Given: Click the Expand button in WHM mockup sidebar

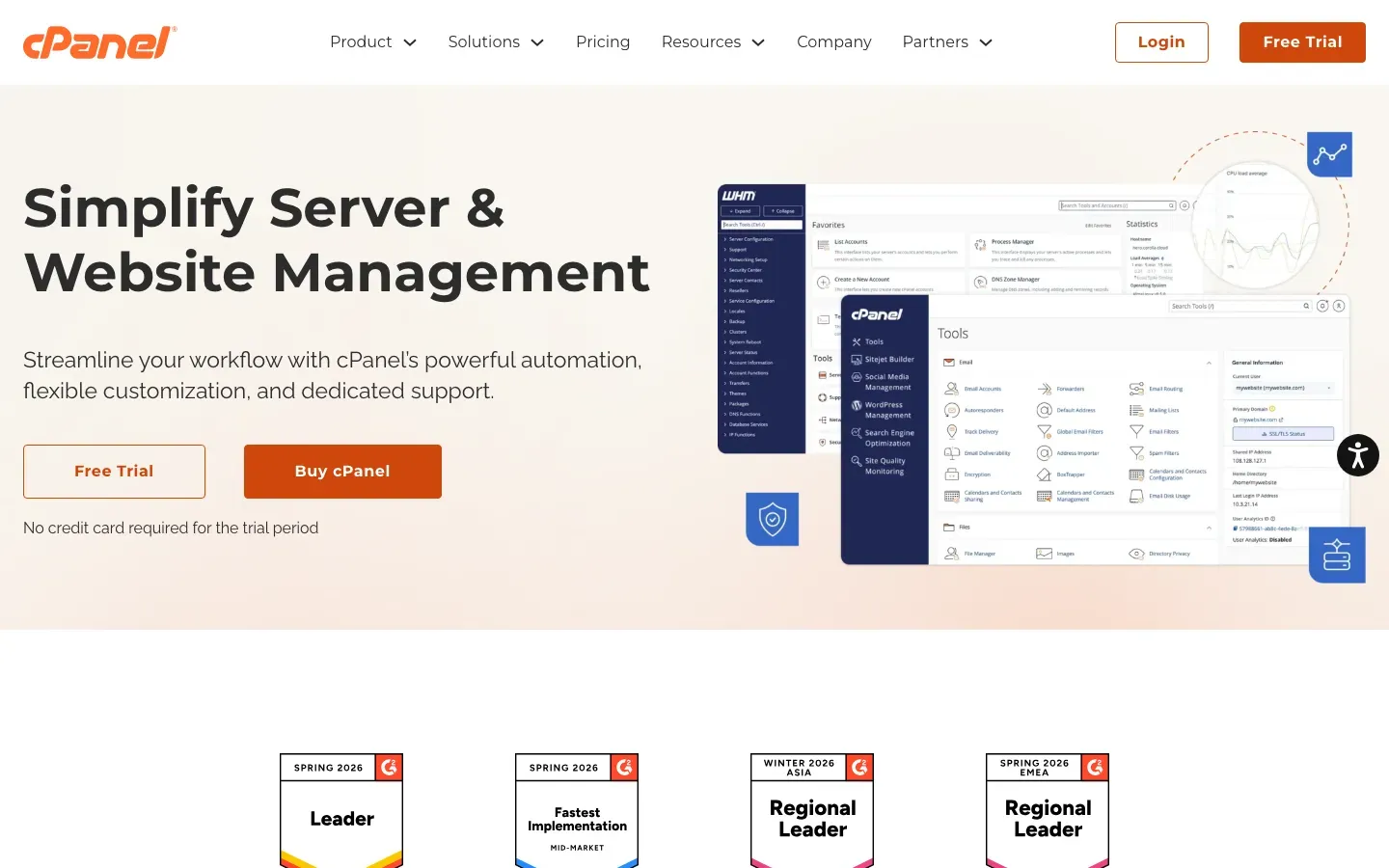Looking at the screenshot, I should click(x=741, y=210).
